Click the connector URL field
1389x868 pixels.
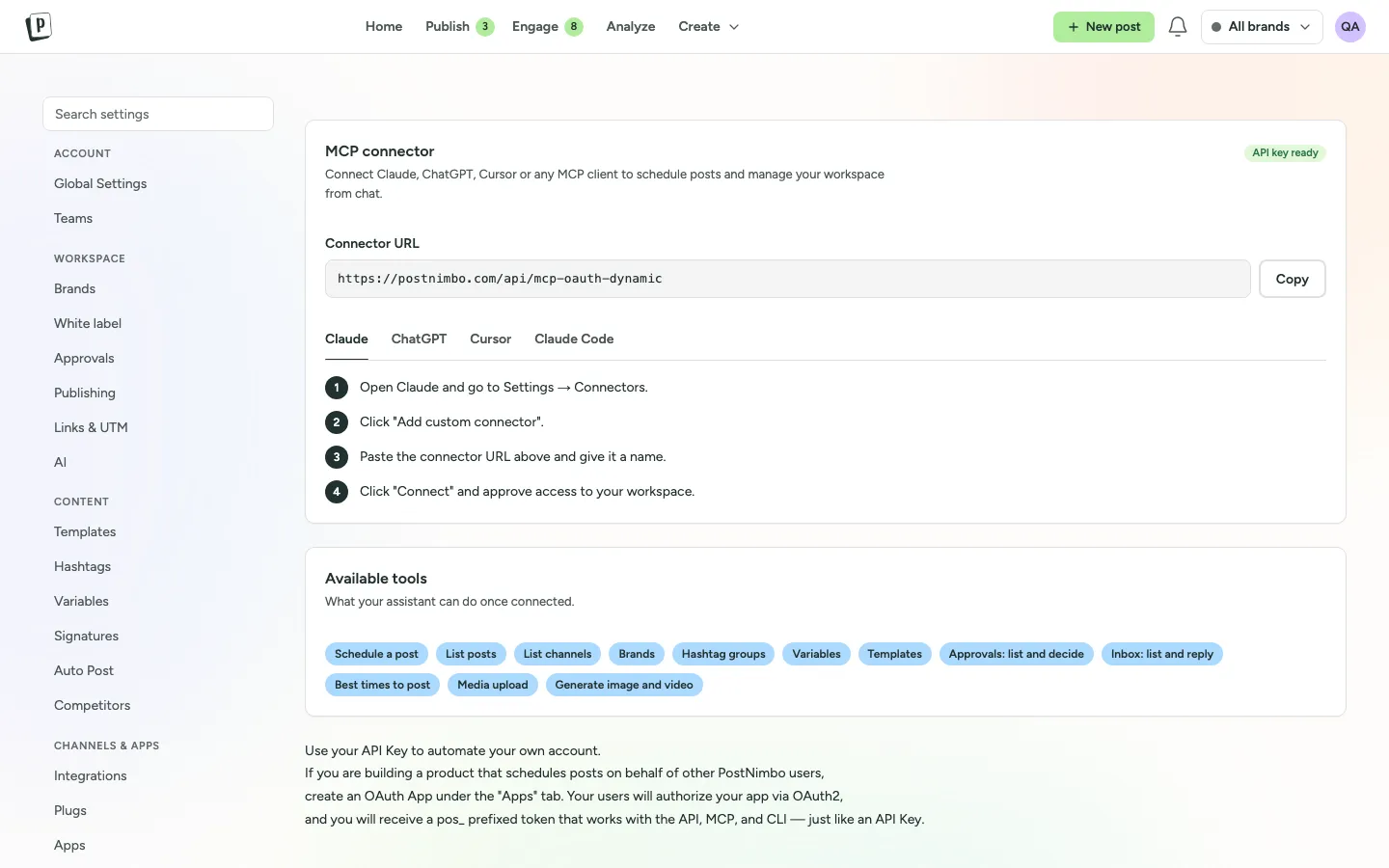788,279
